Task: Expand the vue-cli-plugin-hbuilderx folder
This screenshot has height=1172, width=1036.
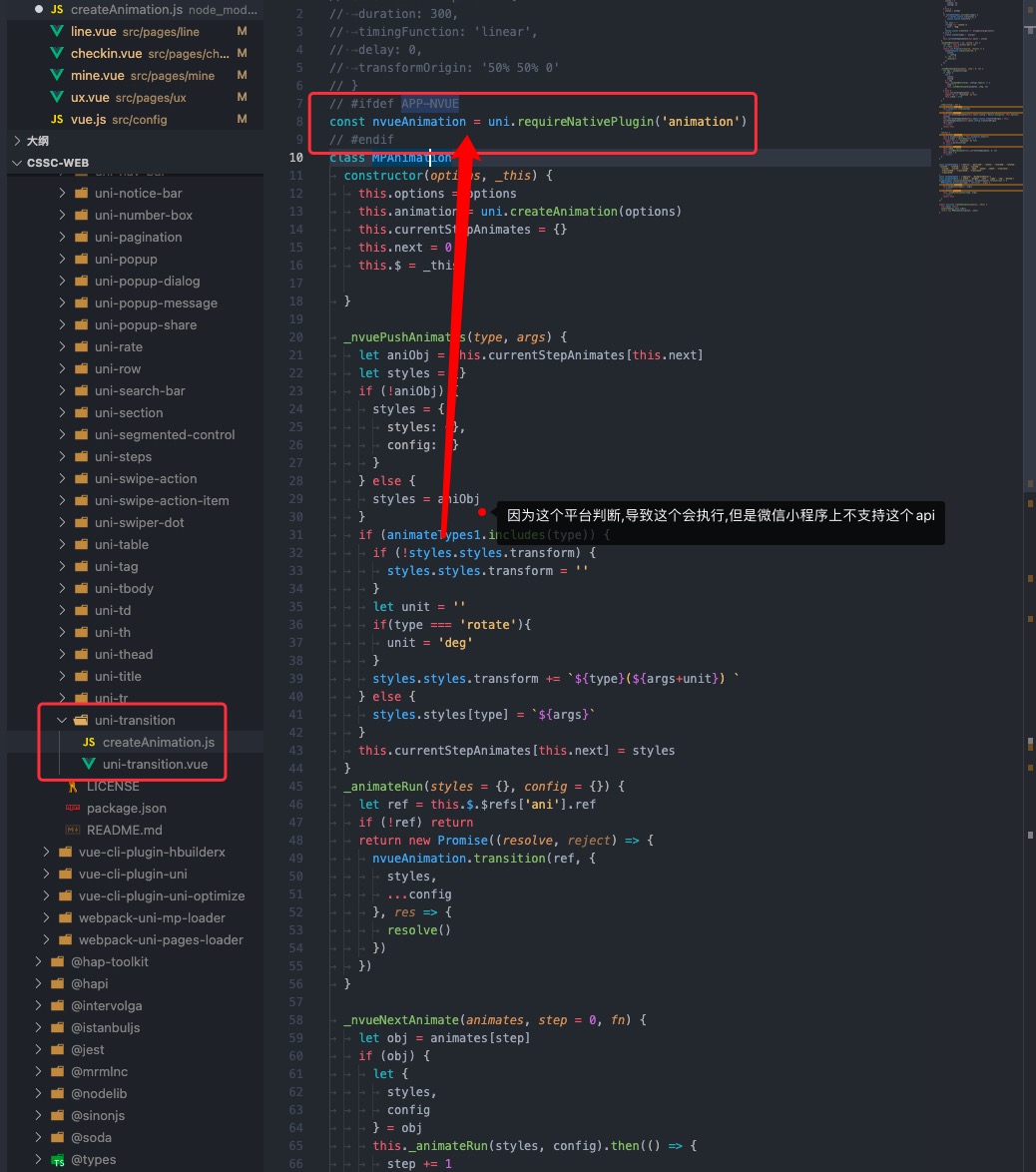Action: (46, 853)
